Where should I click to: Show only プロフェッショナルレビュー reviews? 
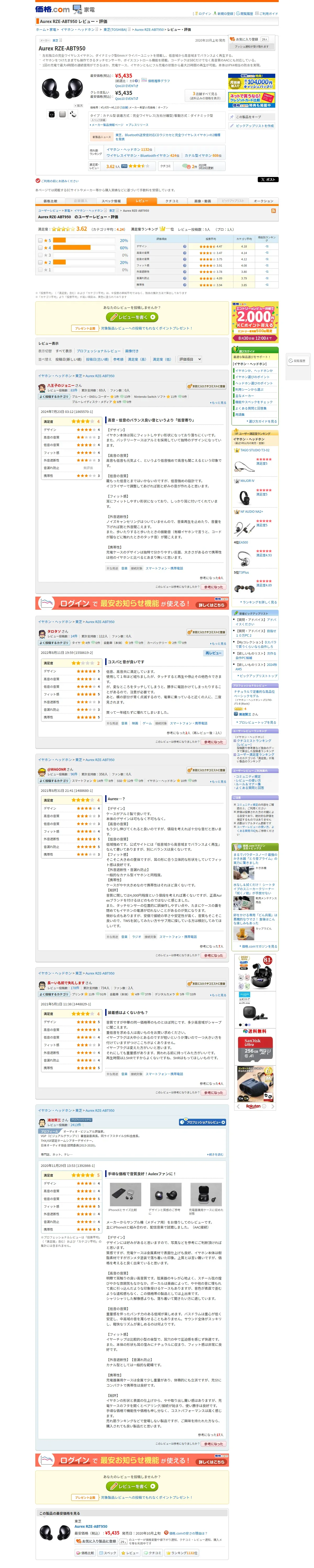click(99, 351)
